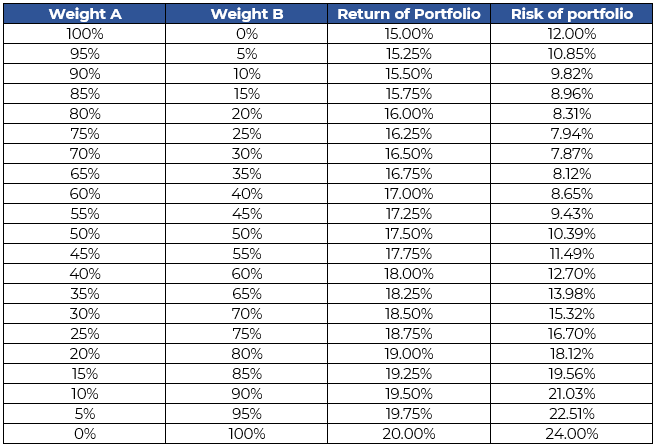
Task: Click the 16.00% return cell
Action: point(408,113)
